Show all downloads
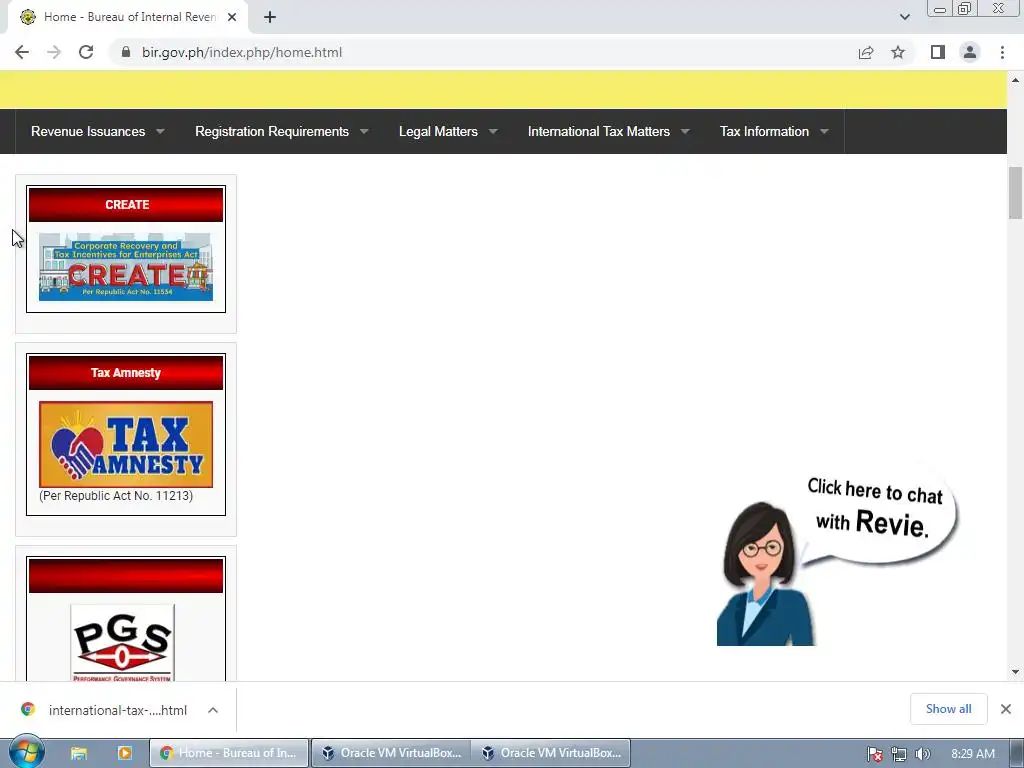 [948, 709]
